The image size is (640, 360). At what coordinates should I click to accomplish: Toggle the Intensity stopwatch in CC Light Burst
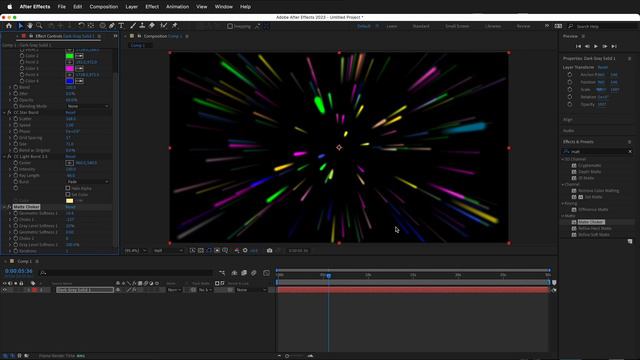tap(16, 169)
